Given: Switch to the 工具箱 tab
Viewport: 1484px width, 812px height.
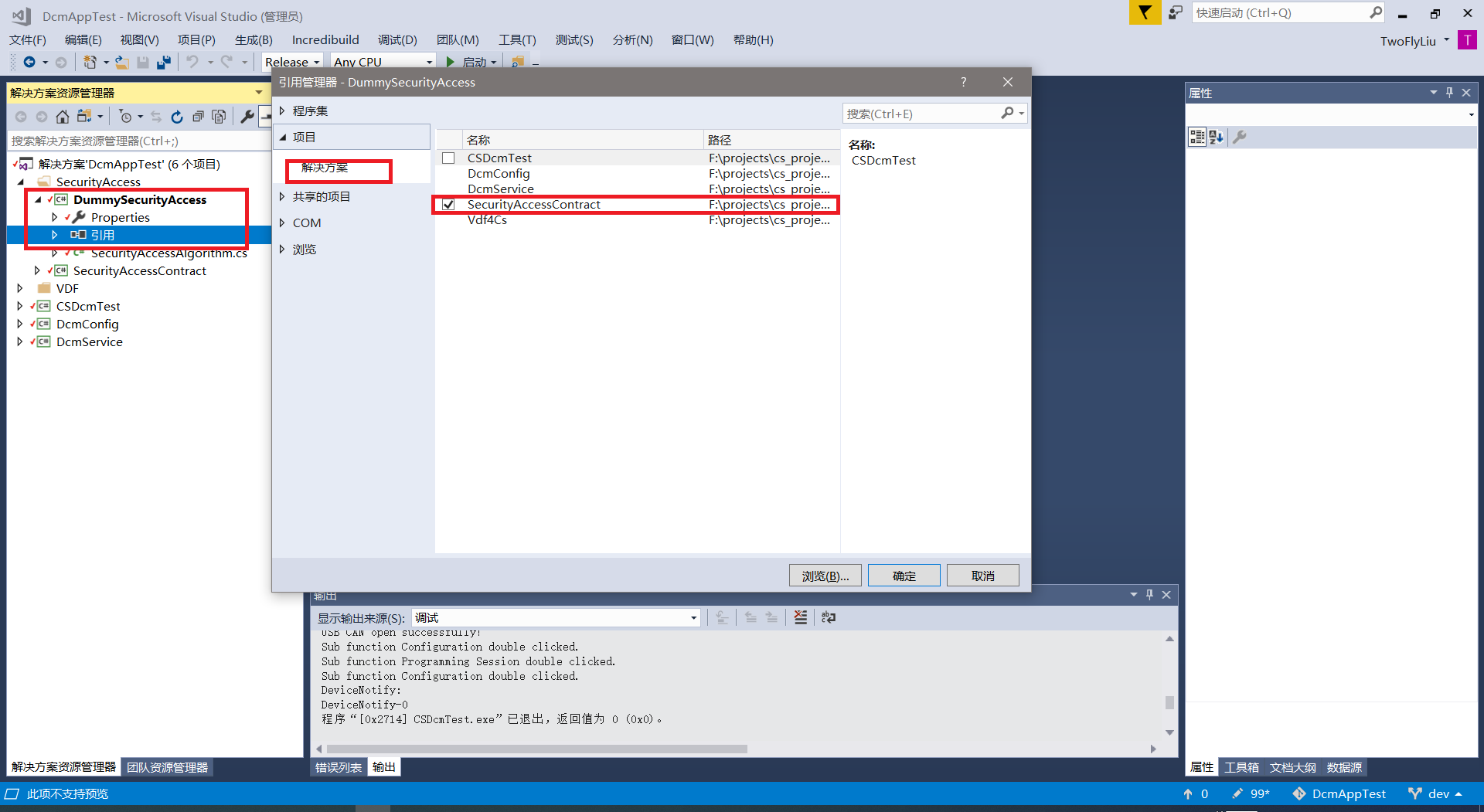Looking at the screenshot, I should point(1241,767).
